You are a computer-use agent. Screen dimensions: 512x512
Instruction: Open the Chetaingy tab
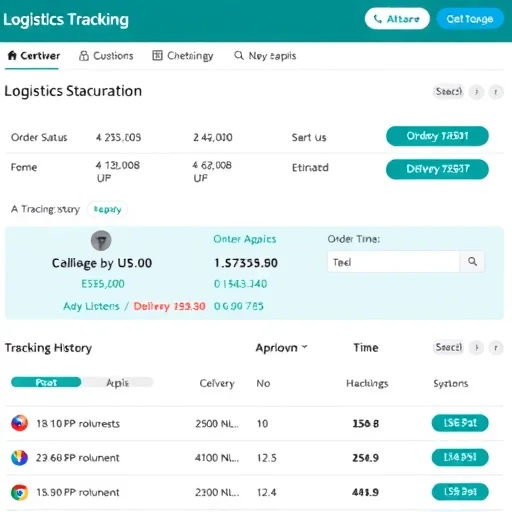pos(183,56)
